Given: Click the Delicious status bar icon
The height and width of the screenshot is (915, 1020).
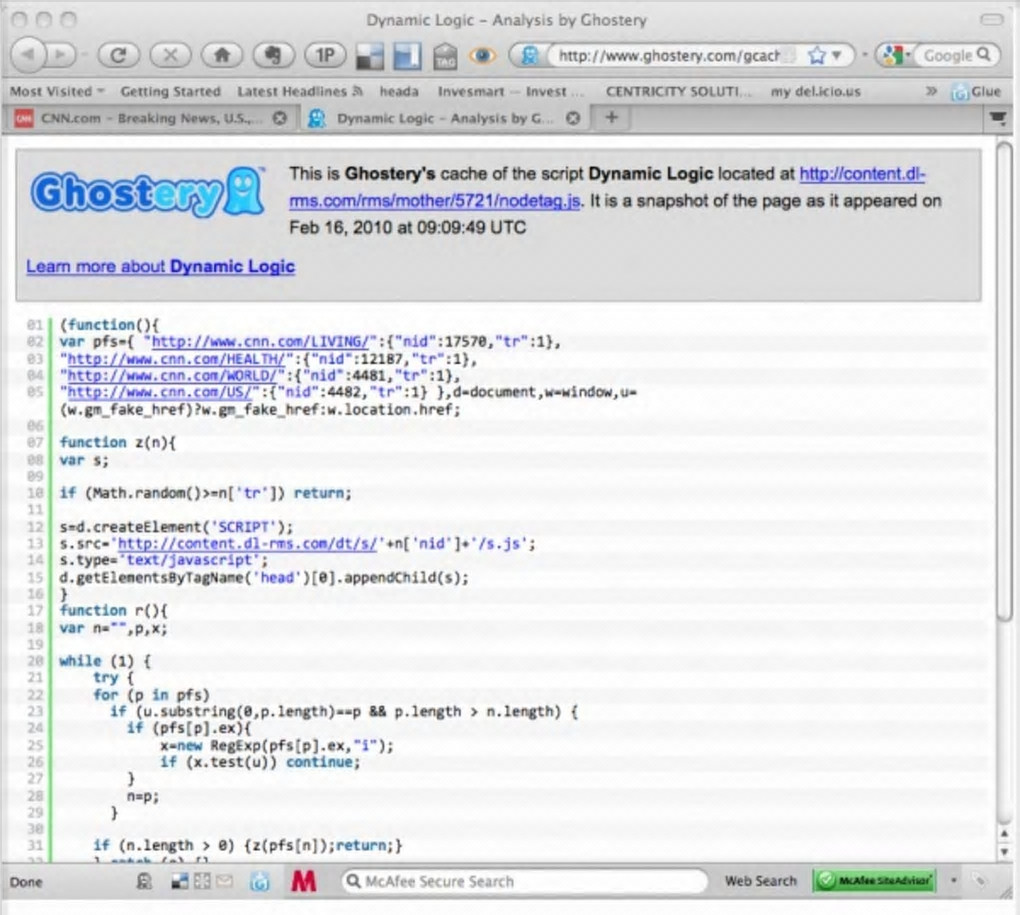Looking at the screenshot, I should click(180, 881).
